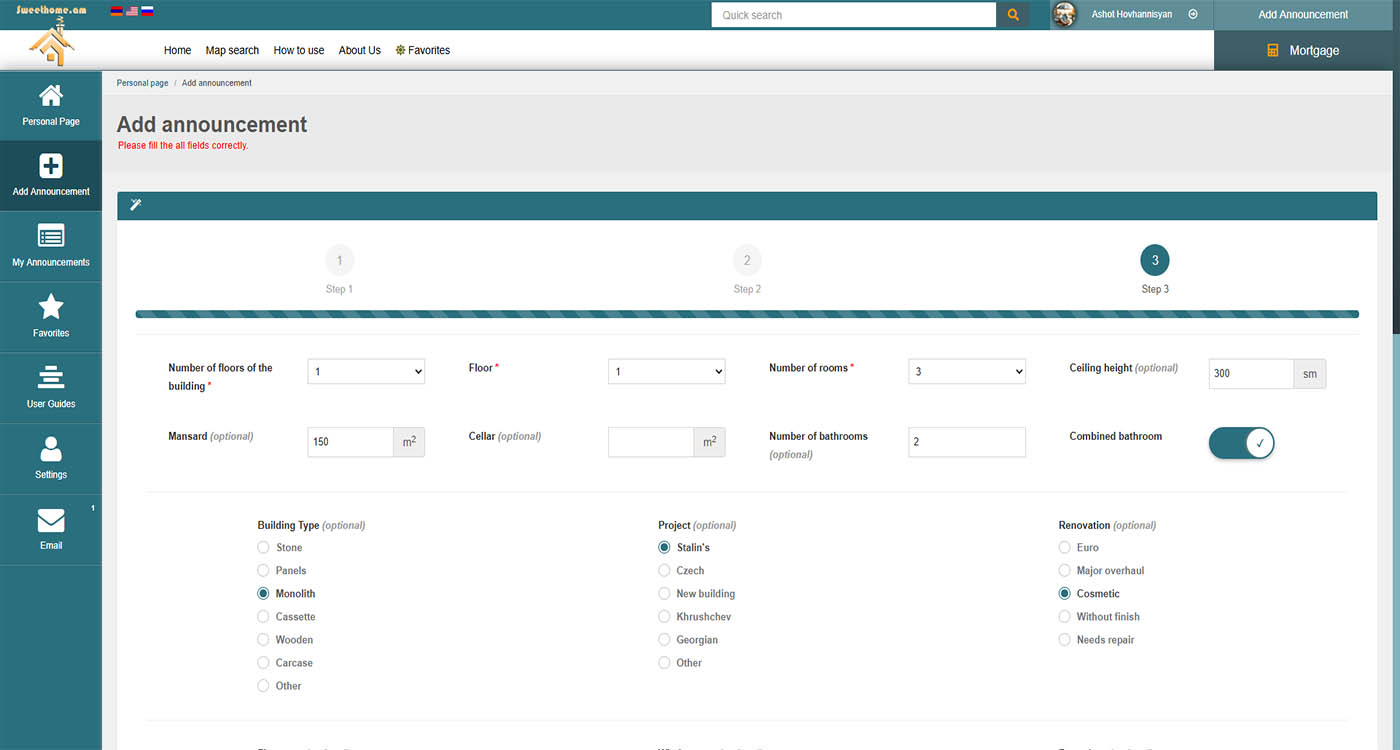1400x750 pixels.
Task: Go to About Us menu item
Action: 359,50
